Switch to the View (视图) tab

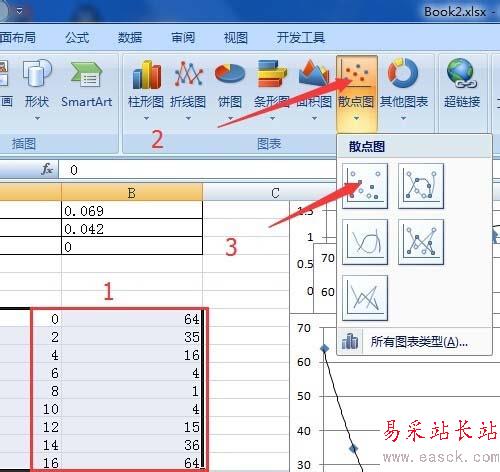click(236, 37)
